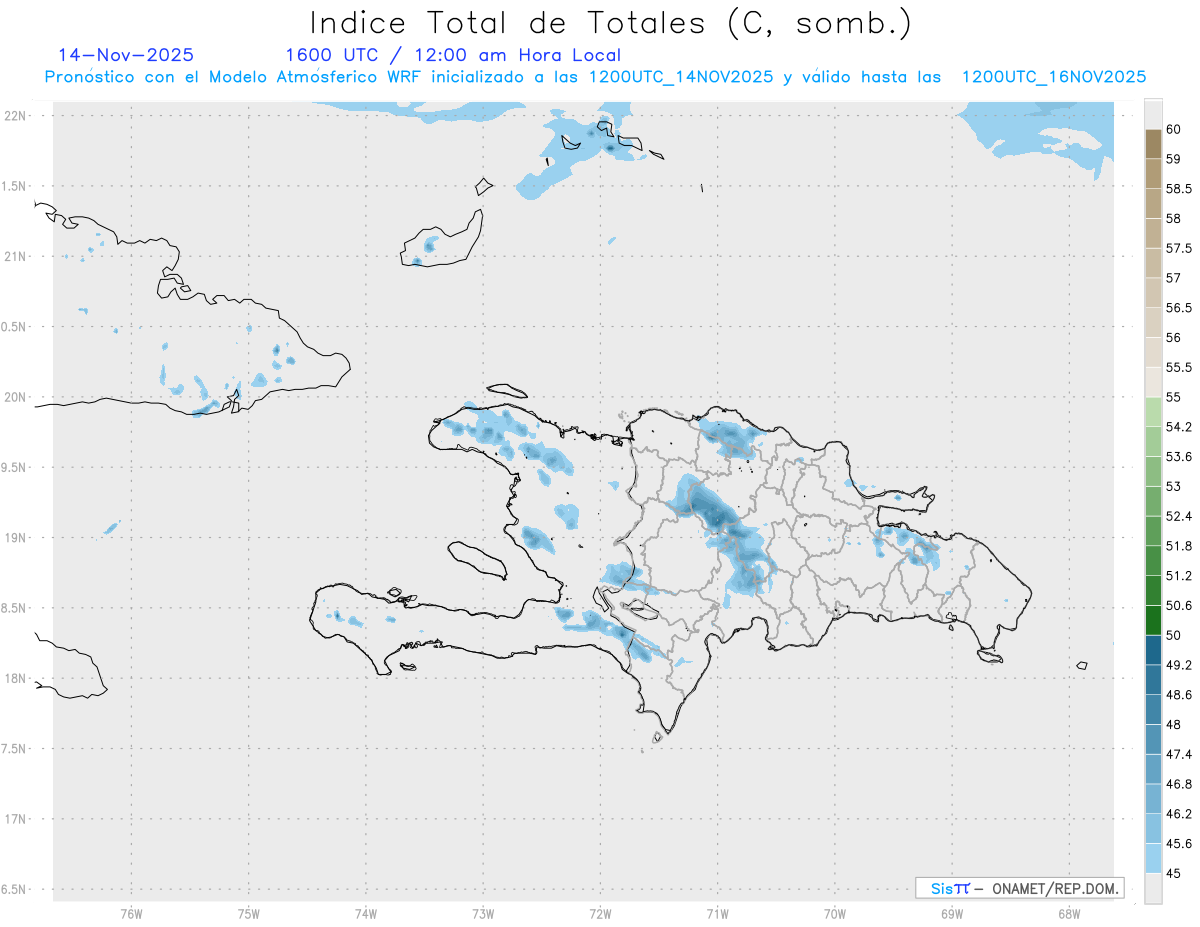Image resolution: width=1200 pixels, height=927 pixels.
Task: Click the time '1600 UTC / 12:00 am Hora Local'
Action: pos(453,55)
